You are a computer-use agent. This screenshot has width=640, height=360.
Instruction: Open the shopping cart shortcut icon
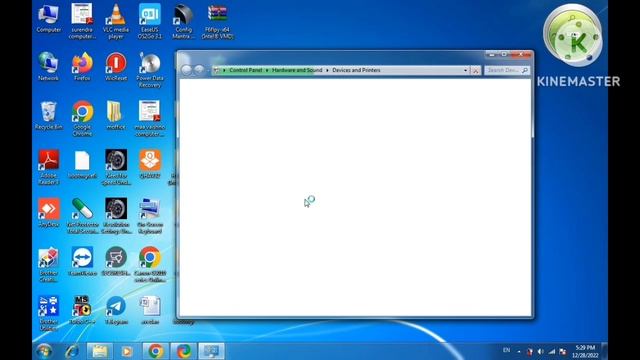pyautogui.click(x=116, y=262)
